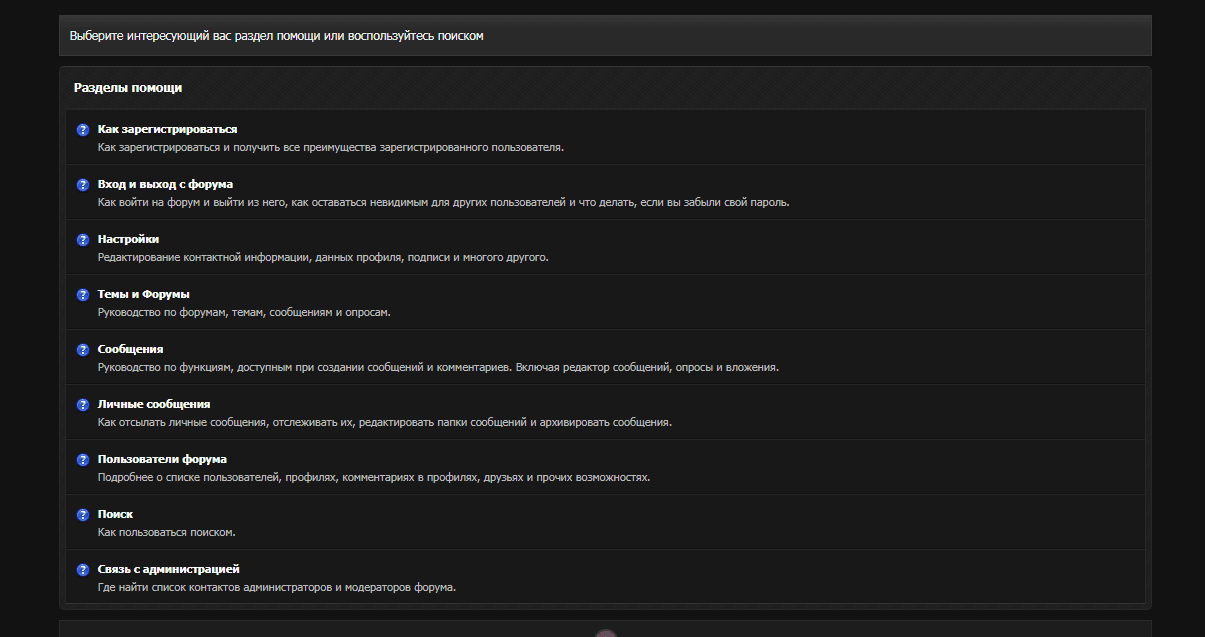Open Связь с администрацией contacts section
This screenshot has width=1205, height=637.
tap(168, 569)
